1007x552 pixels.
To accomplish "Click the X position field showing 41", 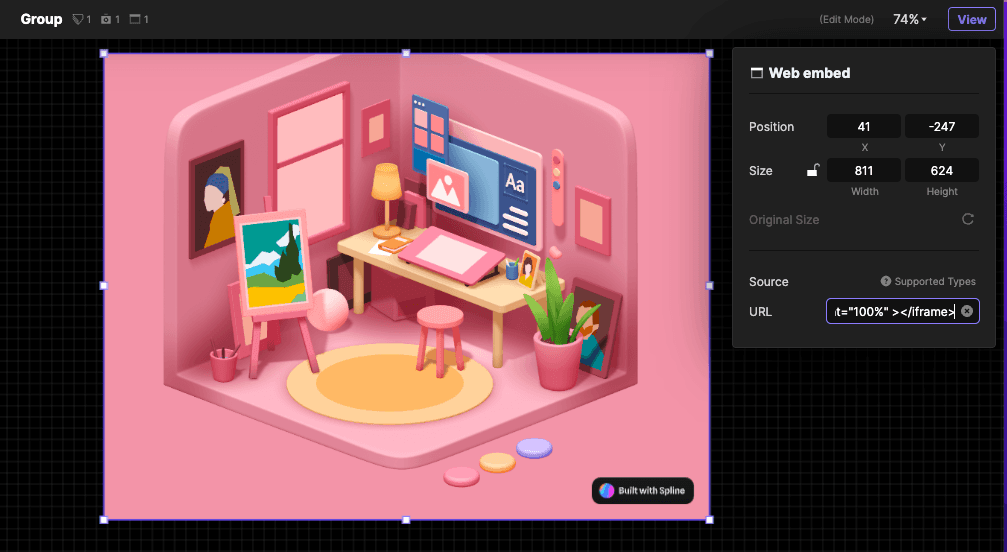I will click(864, 126).
